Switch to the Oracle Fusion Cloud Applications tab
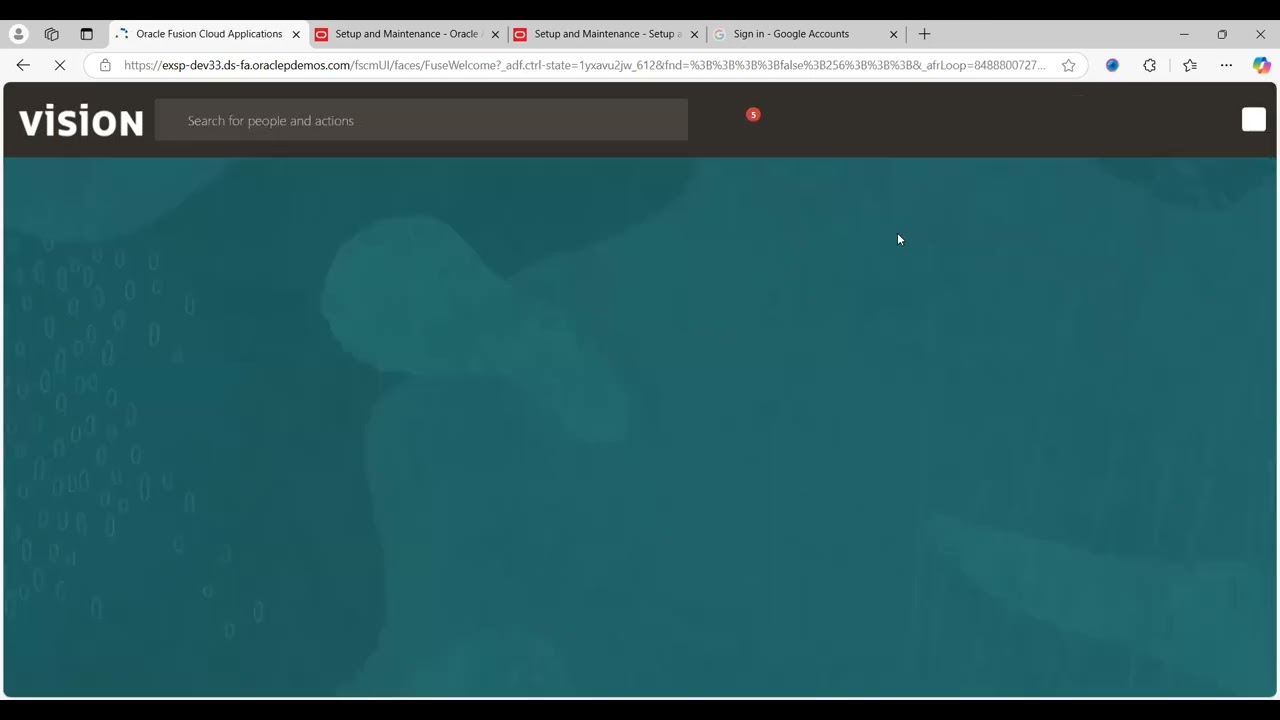1280x720 pixels. point(209,34)
